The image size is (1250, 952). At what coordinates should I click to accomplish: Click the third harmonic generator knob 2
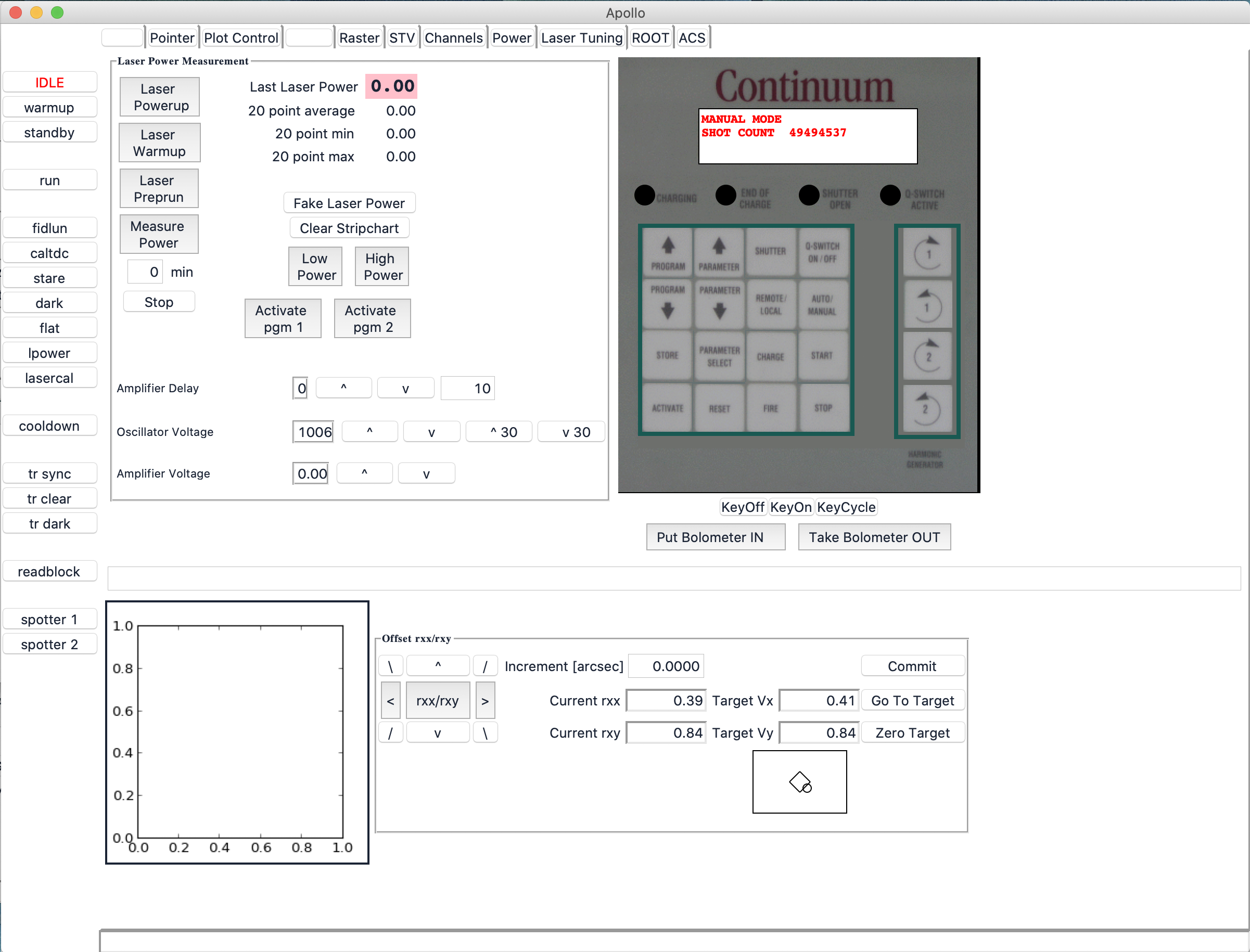[x=927, y=356]
